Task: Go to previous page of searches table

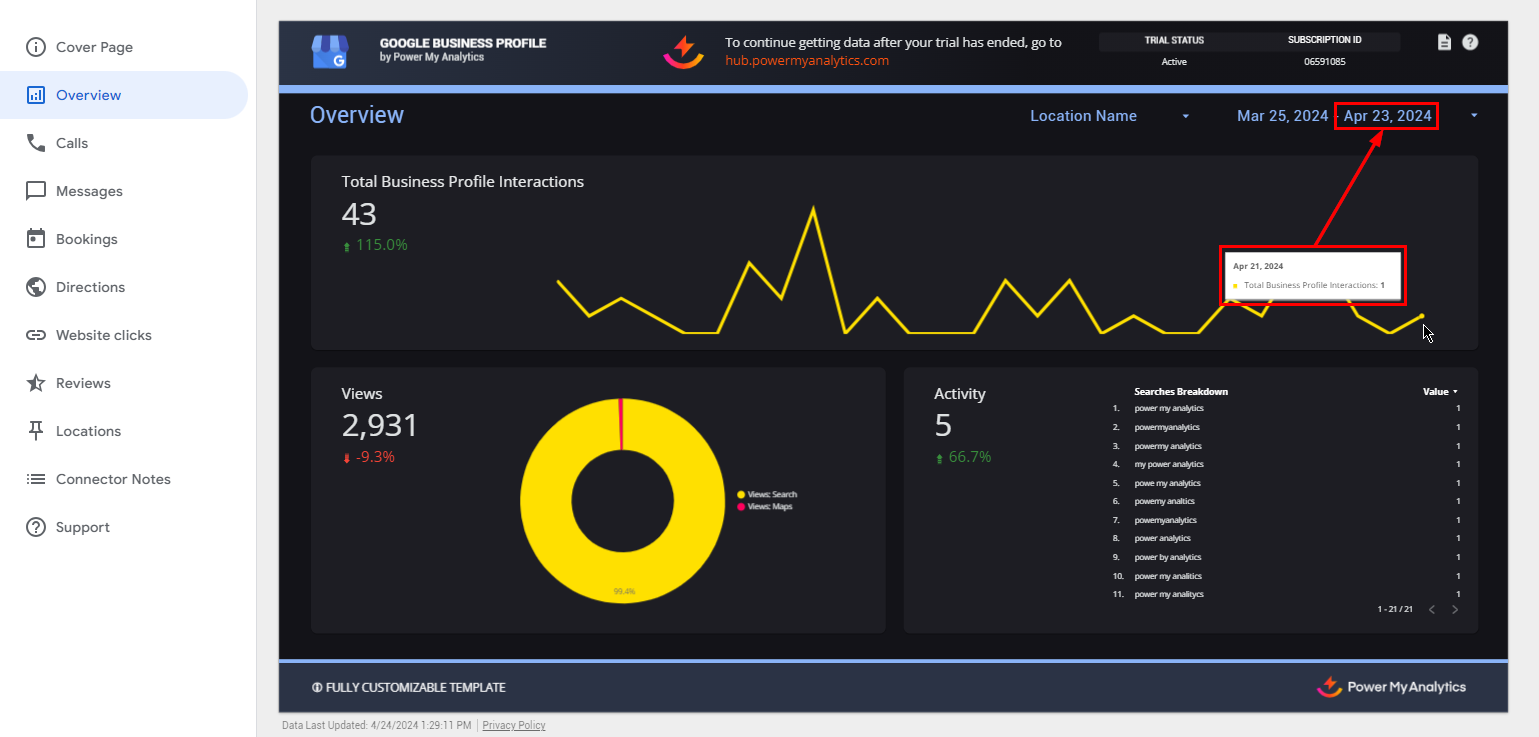Action: (1432, 609)
